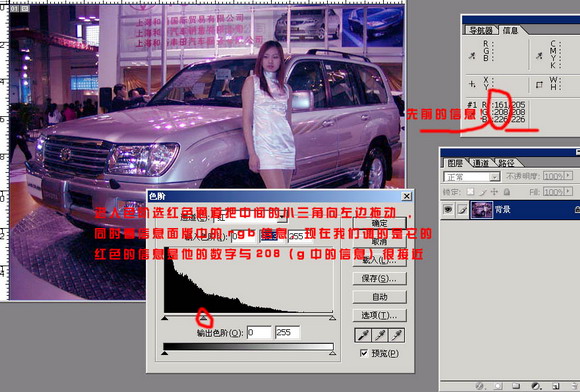
Task: Click the new layer set folder icon
Action: point(516,386)
